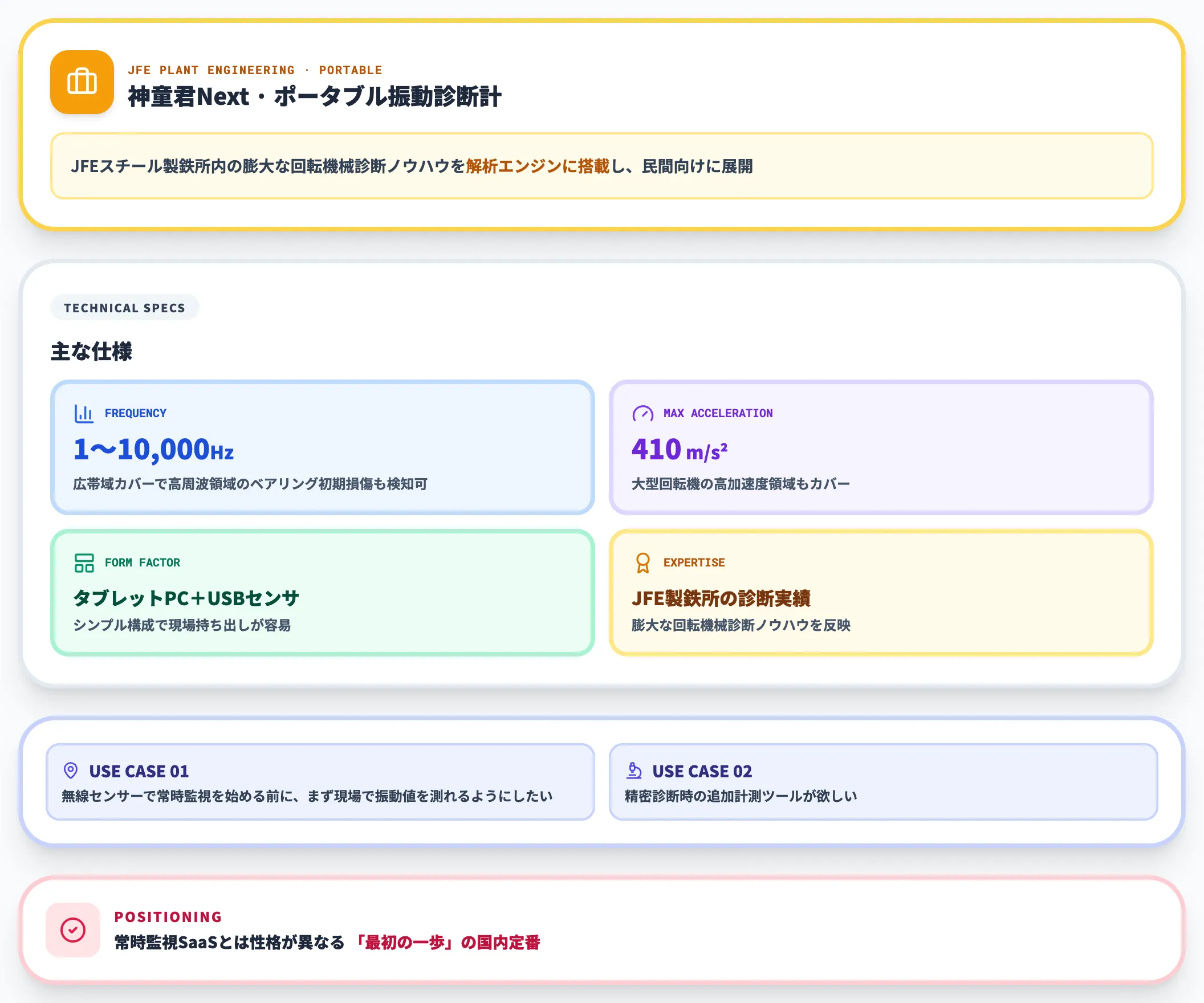Click the orange briefcase icon in header
This screenshot has width=1204, height=1003.
coord(82,82)
